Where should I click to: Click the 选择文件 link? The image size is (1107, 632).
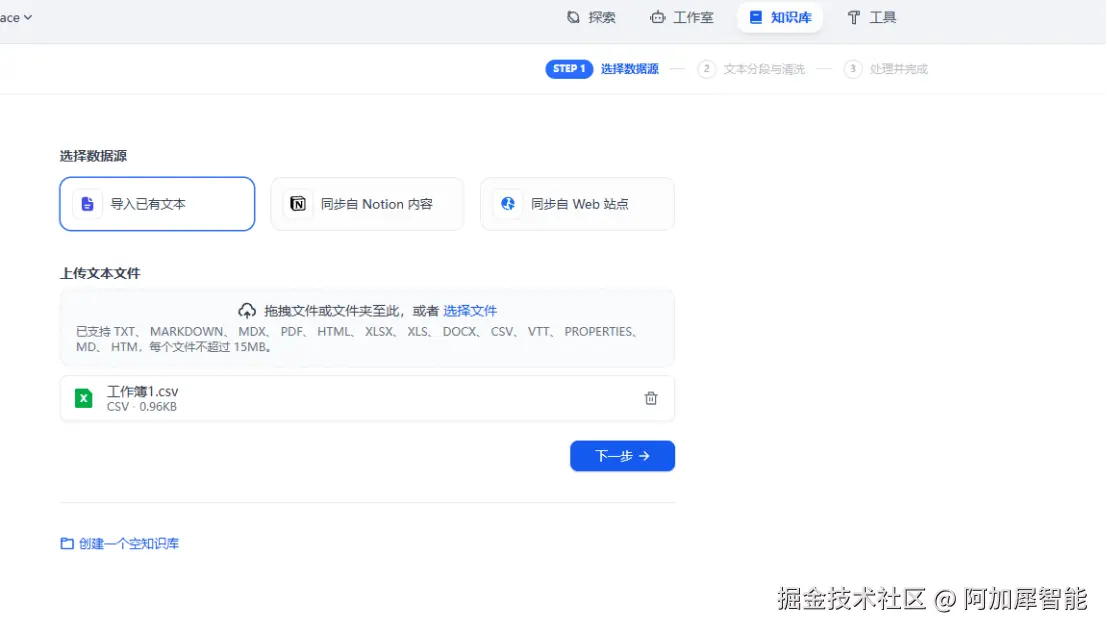tap(470, 311)
